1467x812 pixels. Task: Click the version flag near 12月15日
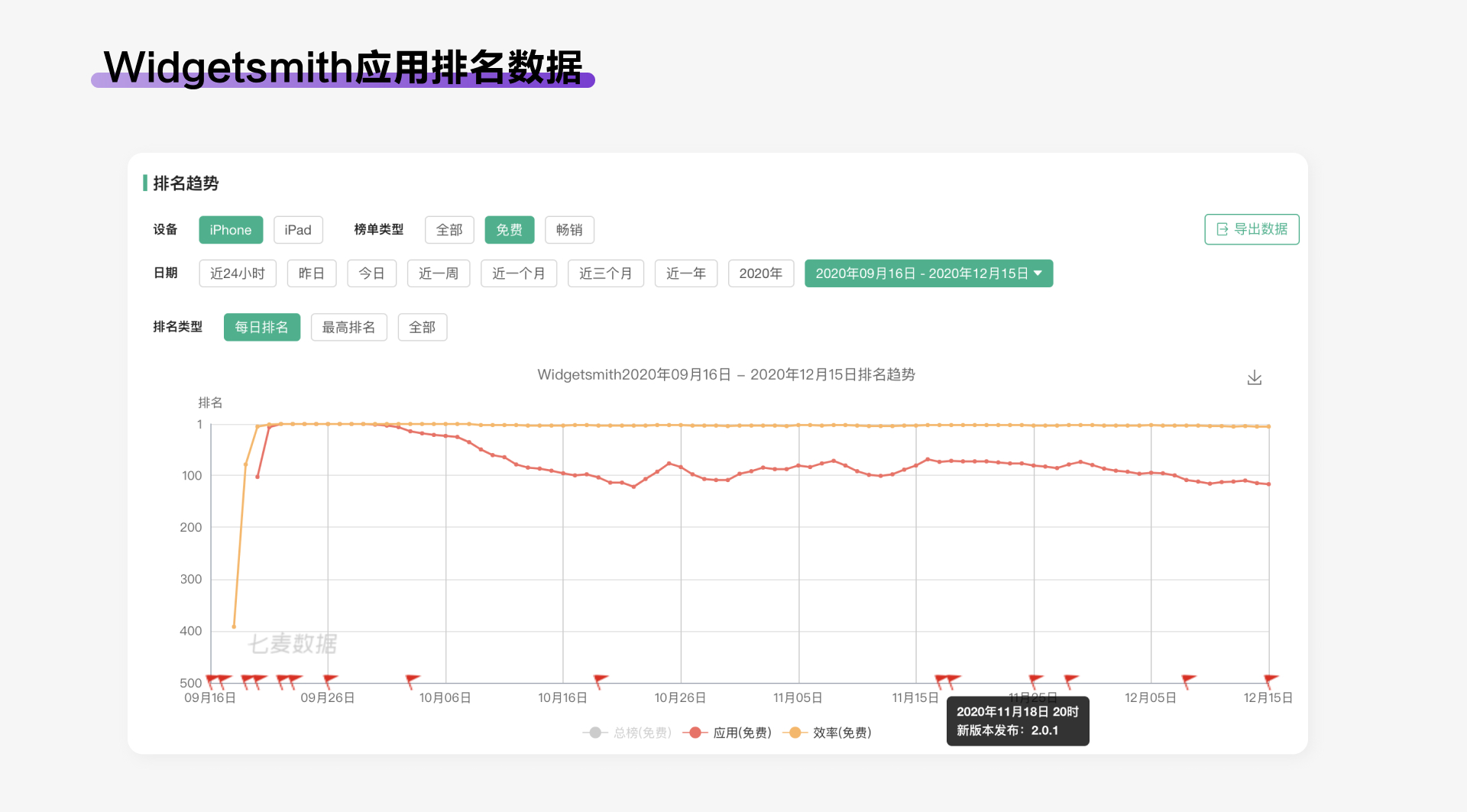(1271, 680)
